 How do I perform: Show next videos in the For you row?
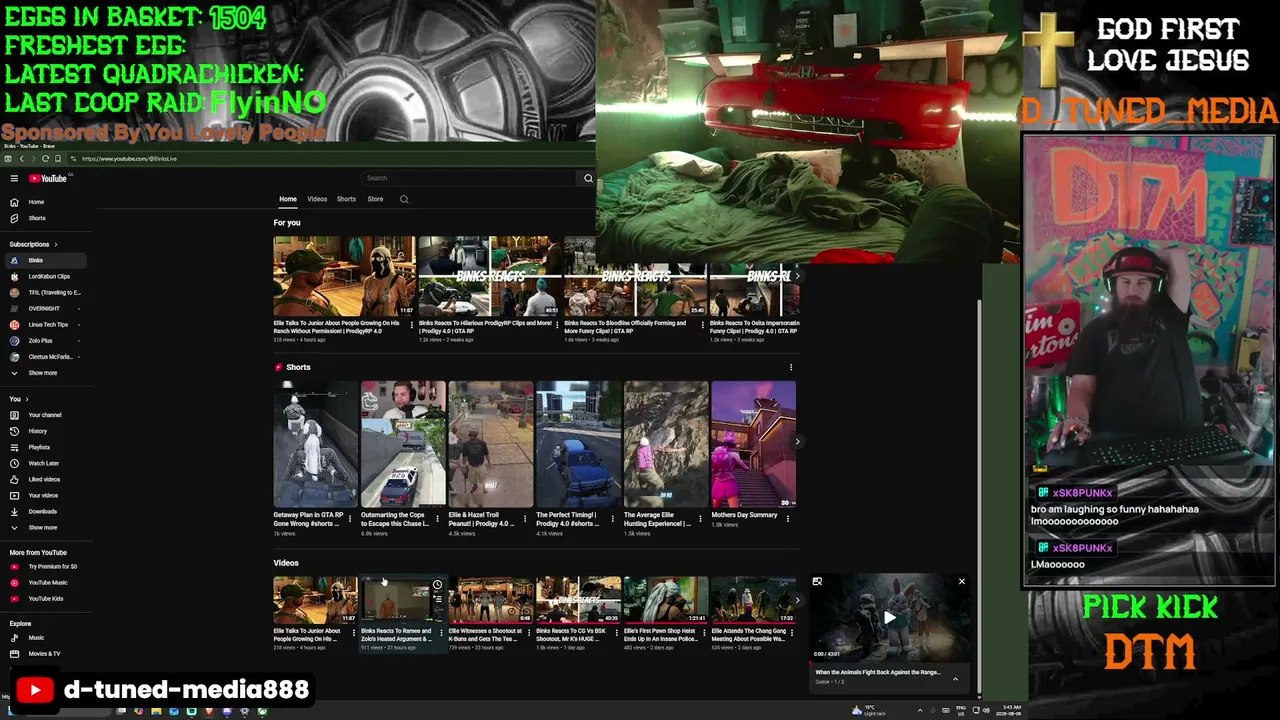tap(797, 276)
